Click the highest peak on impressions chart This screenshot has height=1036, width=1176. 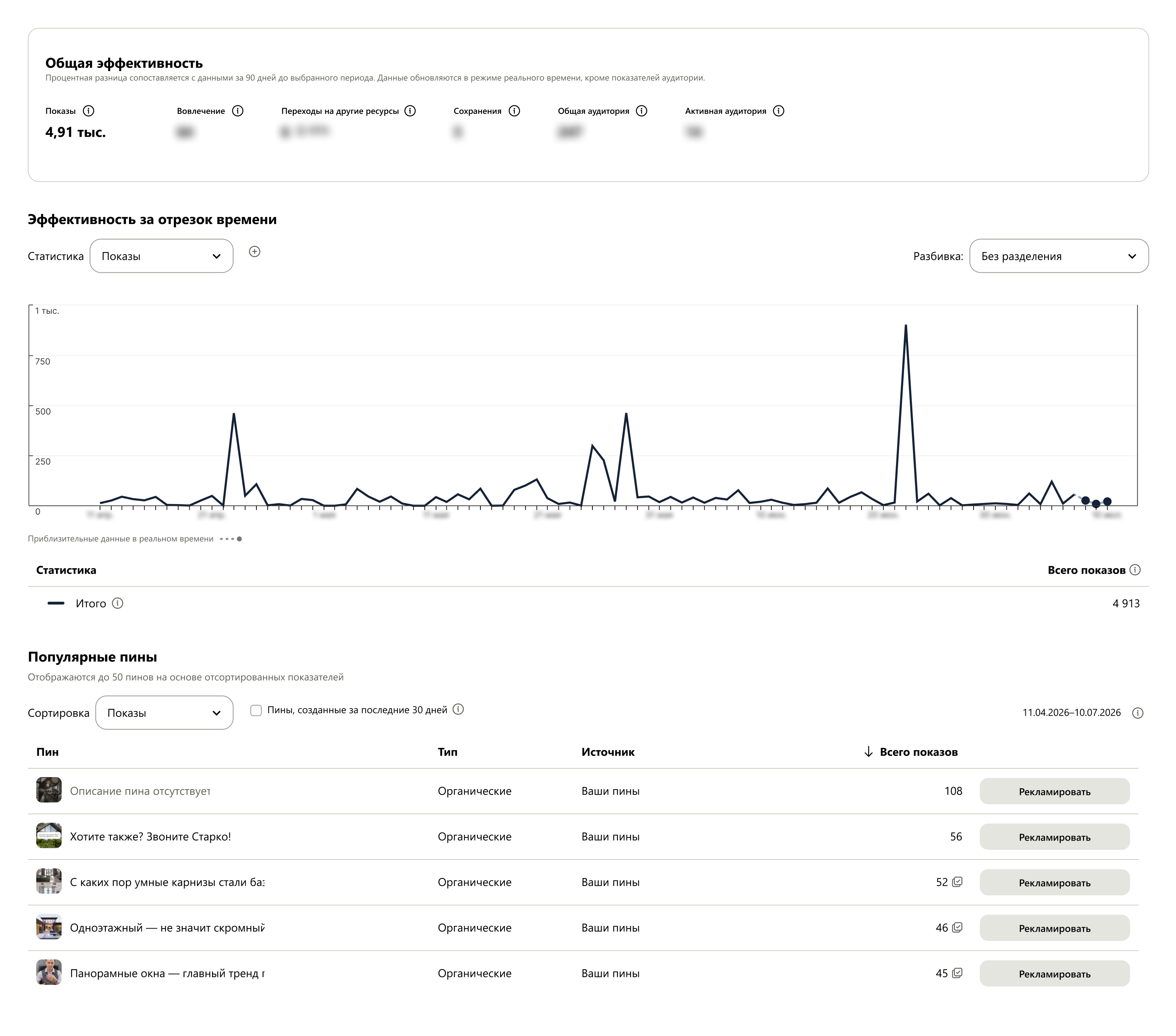tap(906, 326)
